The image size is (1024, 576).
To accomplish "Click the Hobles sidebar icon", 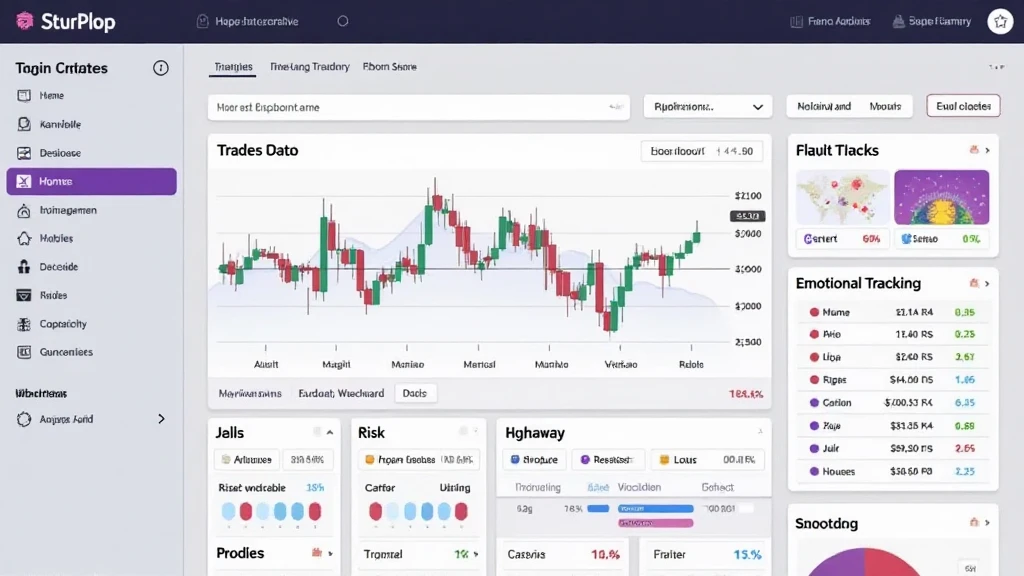I will pyautogui.click(x=24, y=238).
